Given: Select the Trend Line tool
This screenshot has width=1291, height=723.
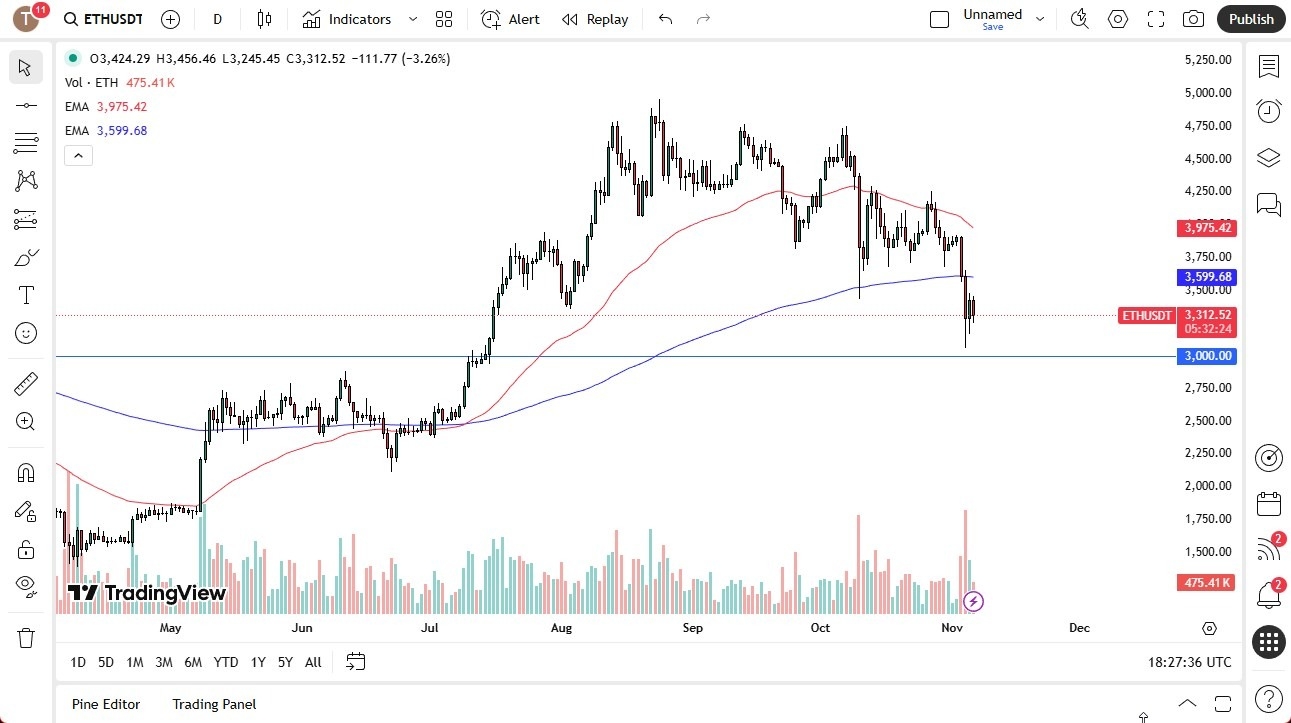Looking at the screenshot, I should 26,104.
